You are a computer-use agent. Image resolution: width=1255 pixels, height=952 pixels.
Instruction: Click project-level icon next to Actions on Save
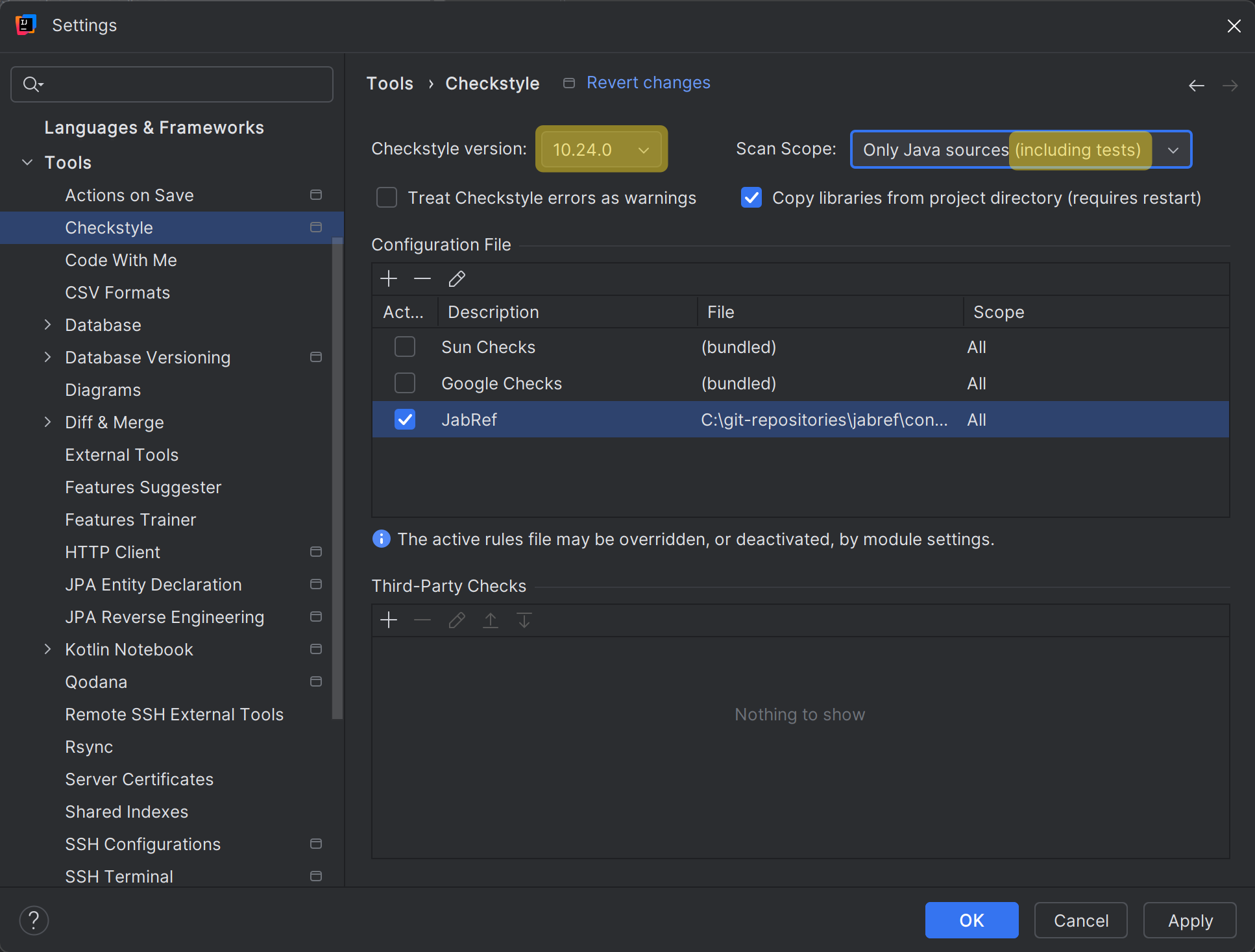point(316,195)
